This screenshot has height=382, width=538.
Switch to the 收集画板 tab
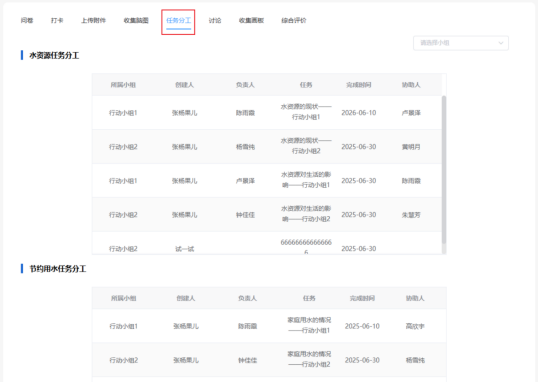pyautogui.click(x=251, y=21)
